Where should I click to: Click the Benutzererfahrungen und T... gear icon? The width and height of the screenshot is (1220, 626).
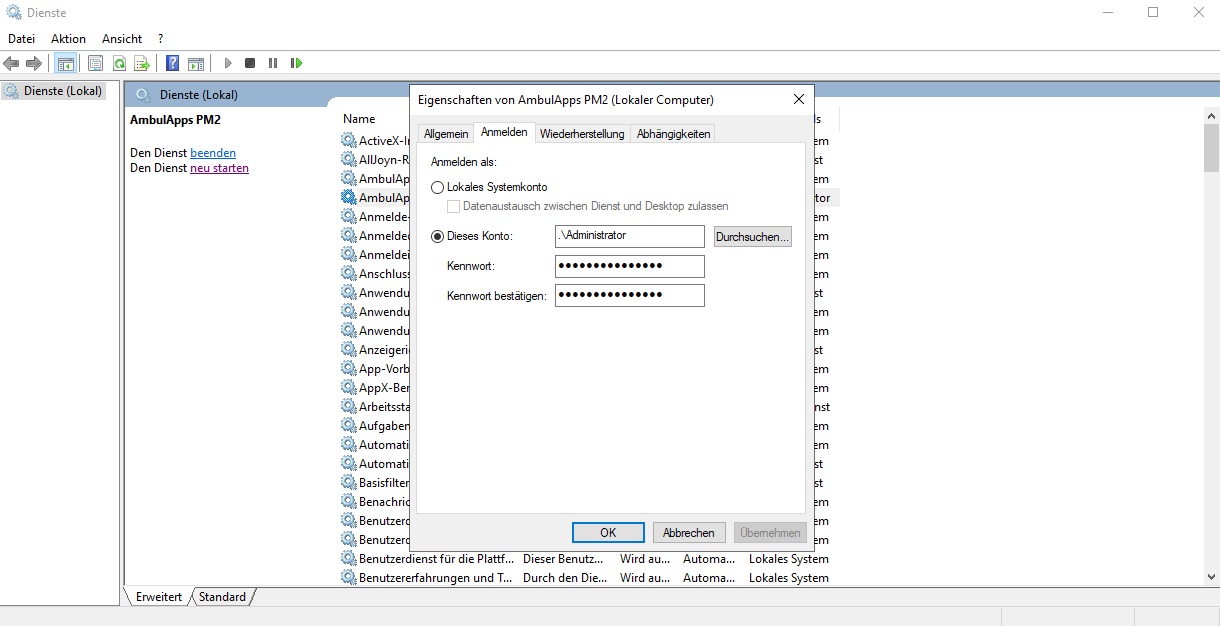tap(349, 577)
